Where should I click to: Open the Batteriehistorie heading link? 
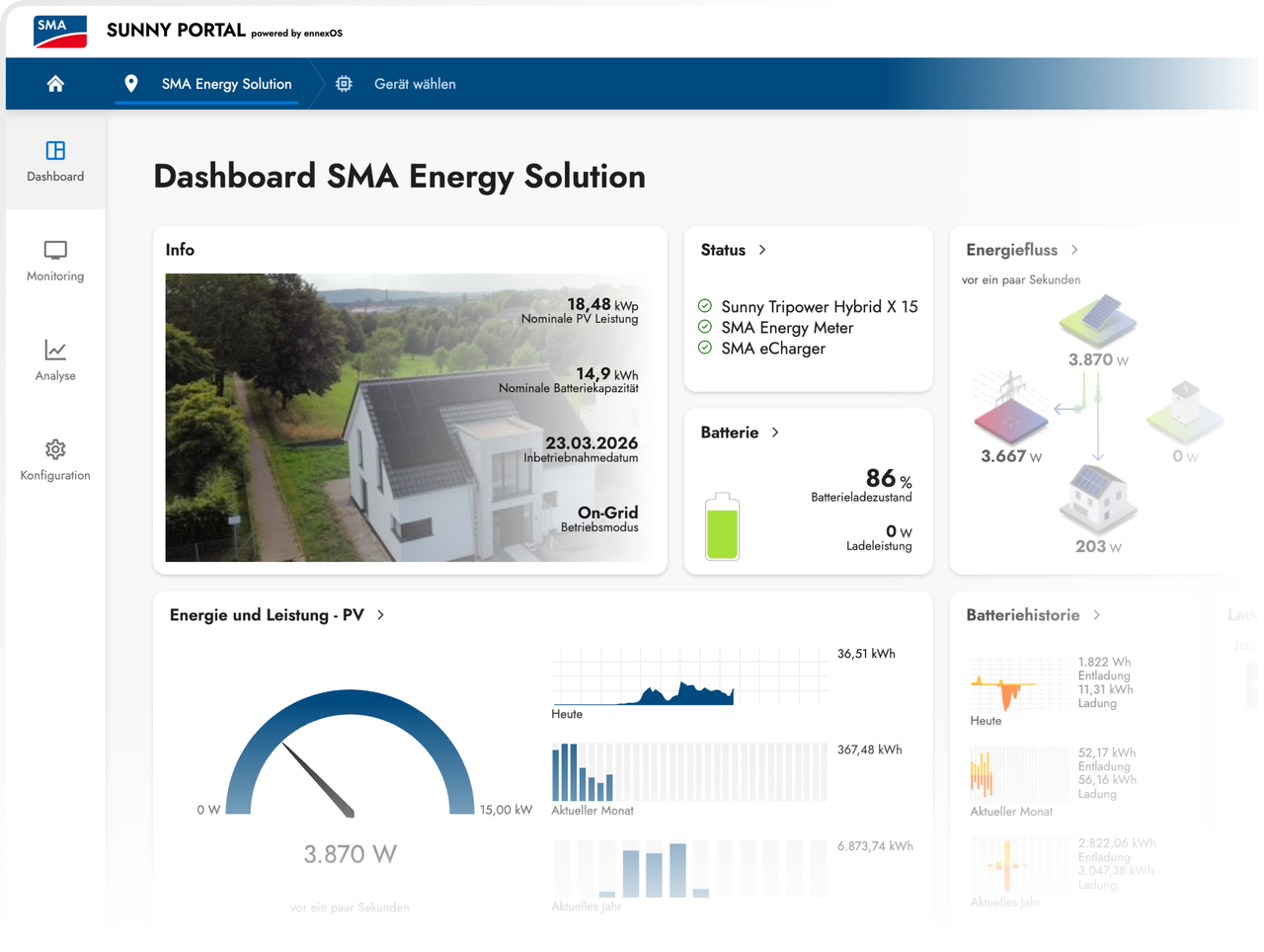pos(1023,615)
